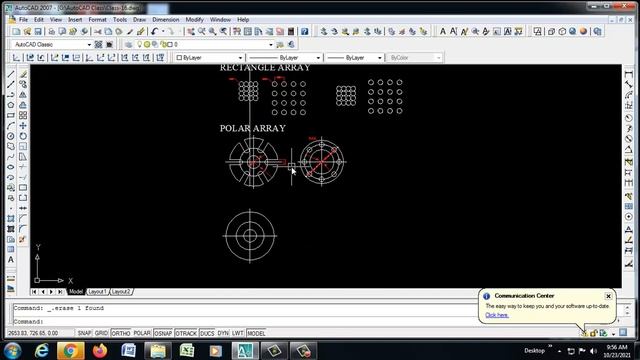The height and width of the screenshot is (360, 640).
Task: Click the Plot (print) icon
Action: [51, 31]
